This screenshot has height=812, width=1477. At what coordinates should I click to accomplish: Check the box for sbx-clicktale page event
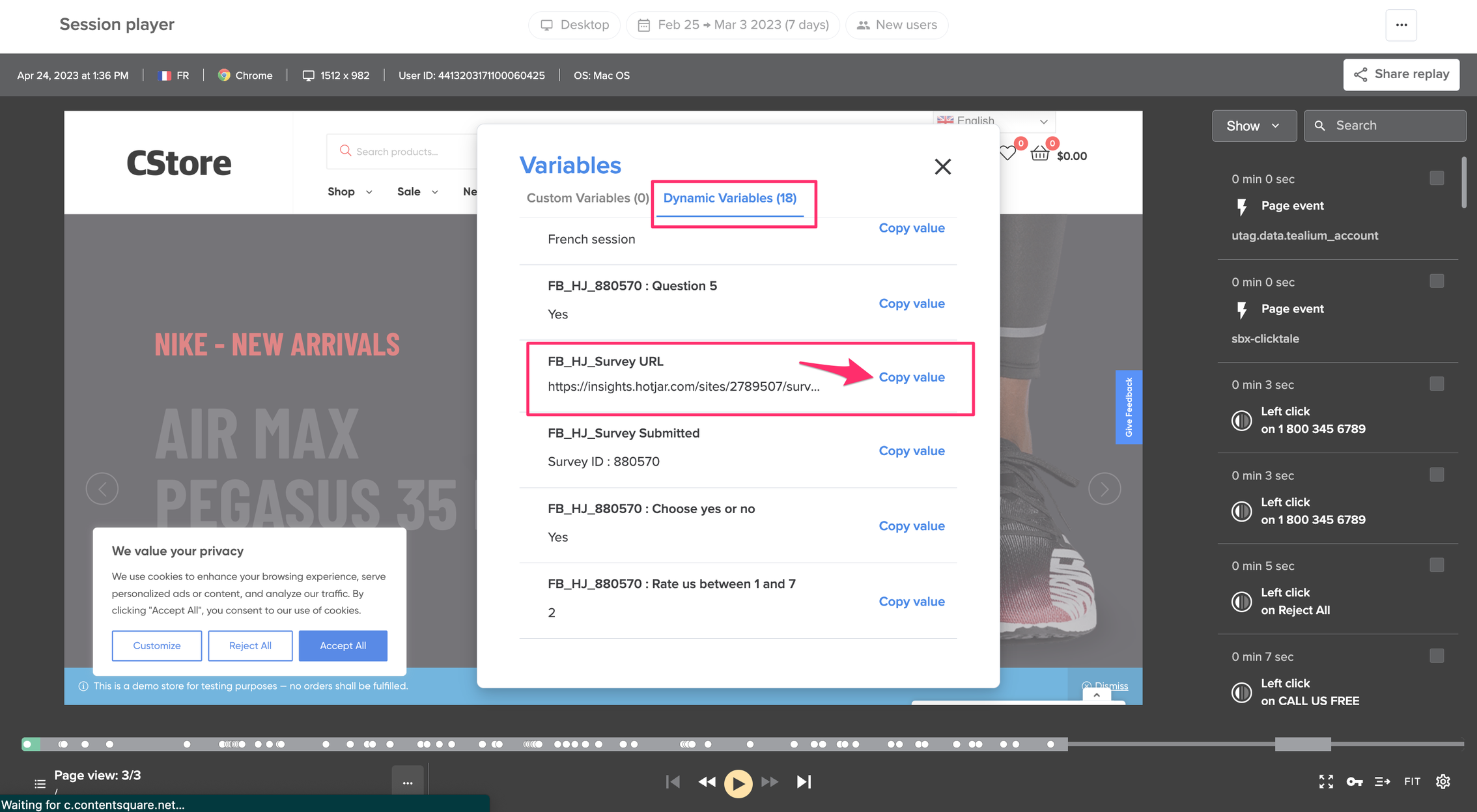tap(1437, 281)
